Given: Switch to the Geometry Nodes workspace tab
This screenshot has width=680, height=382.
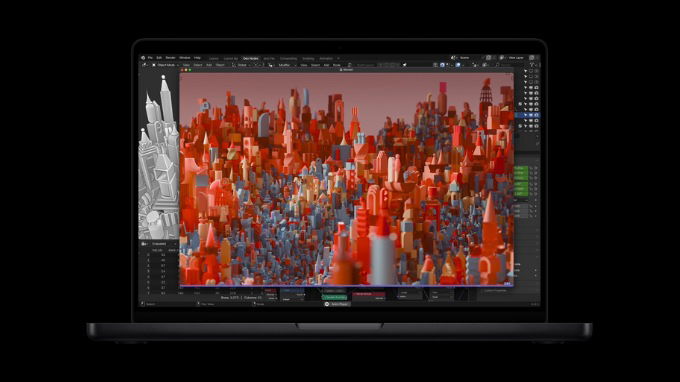Looking at the screenshot, I should 251,58.
